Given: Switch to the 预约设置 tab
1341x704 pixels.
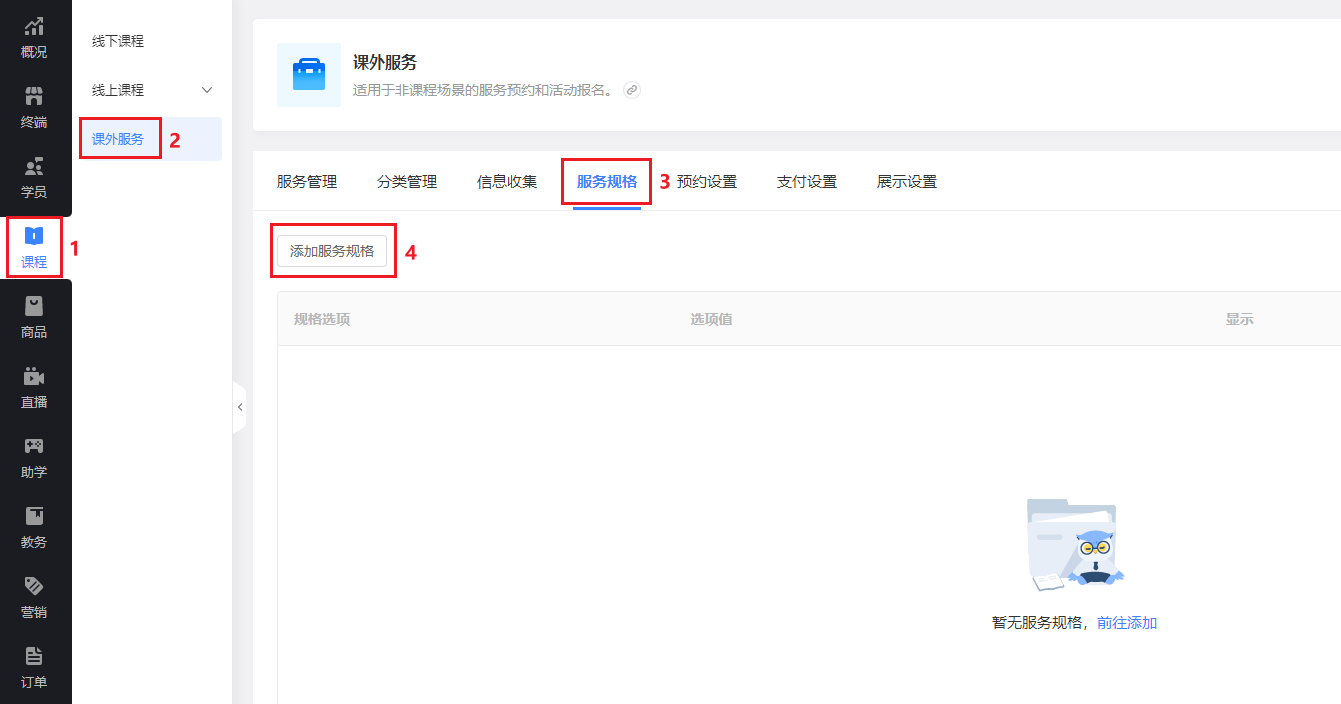Looking at the screenshot, I should tap(707, 182).
